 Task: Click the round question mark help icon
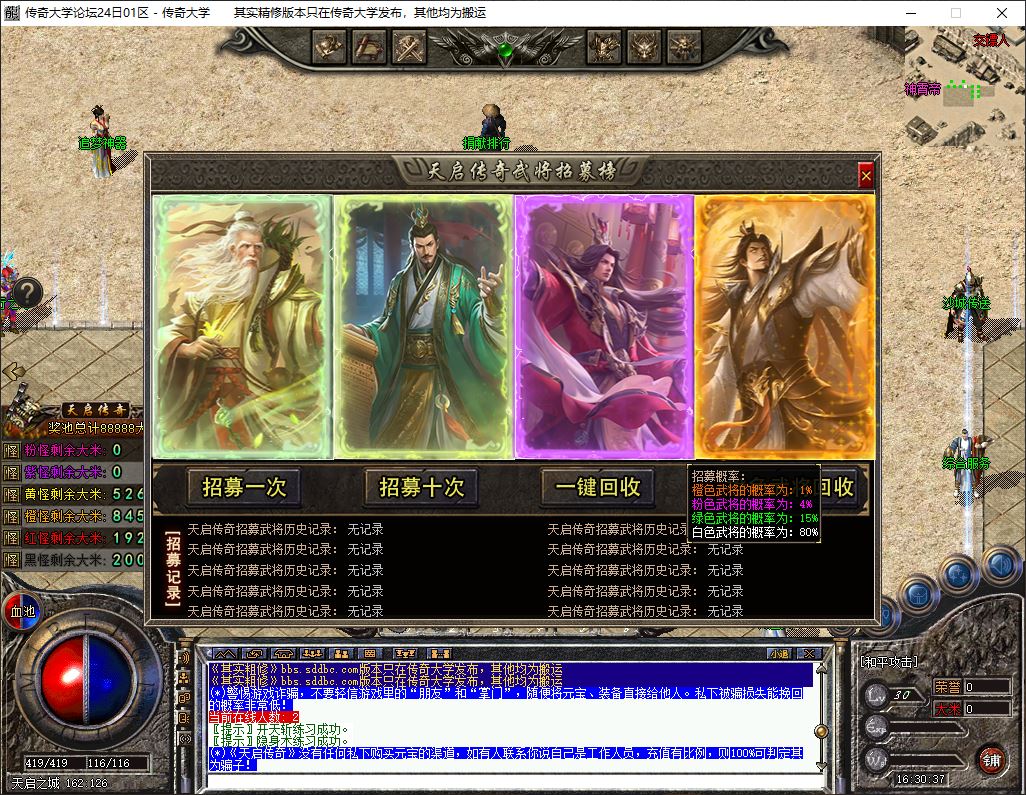point(27,292)
